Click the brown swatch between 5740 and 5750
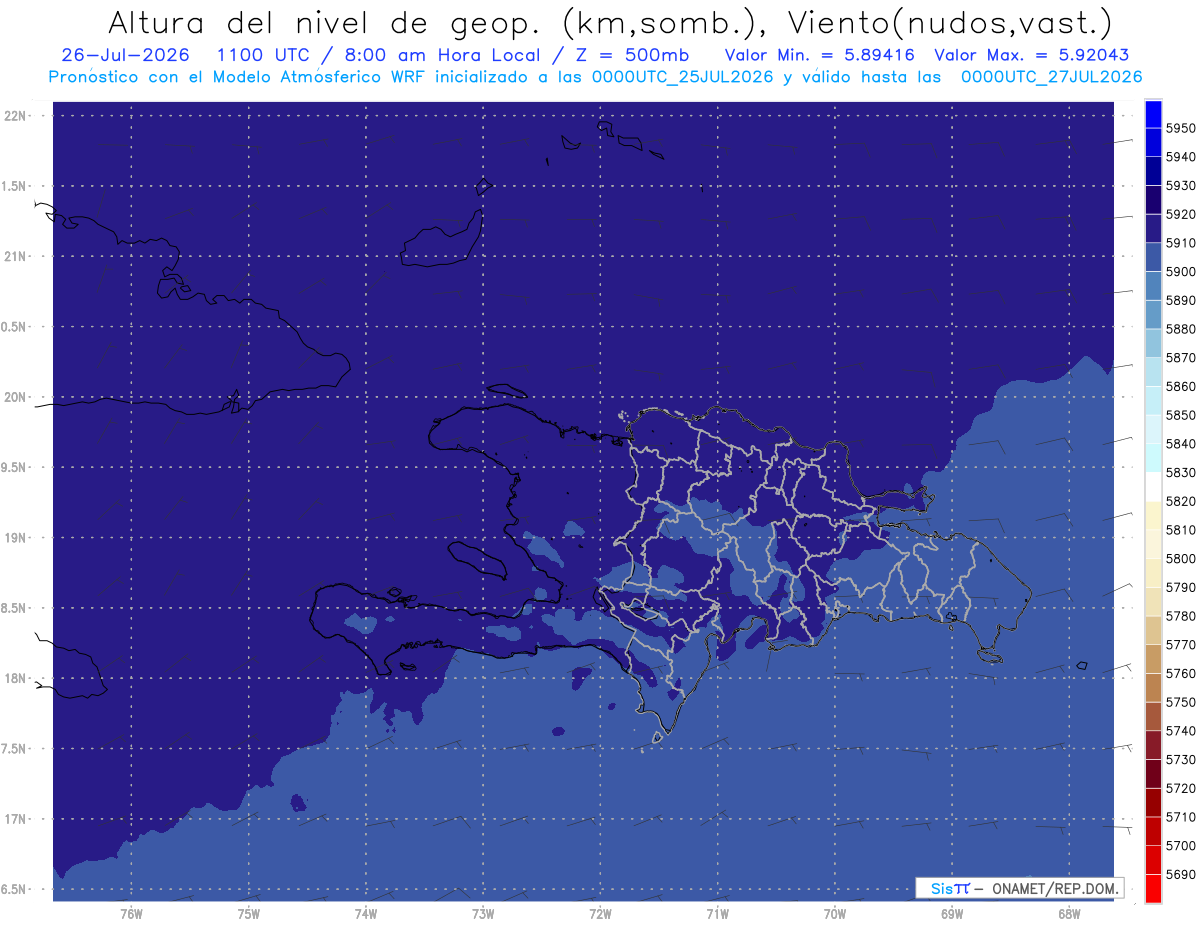1200x927 pixels. [x=1153, y=716]
